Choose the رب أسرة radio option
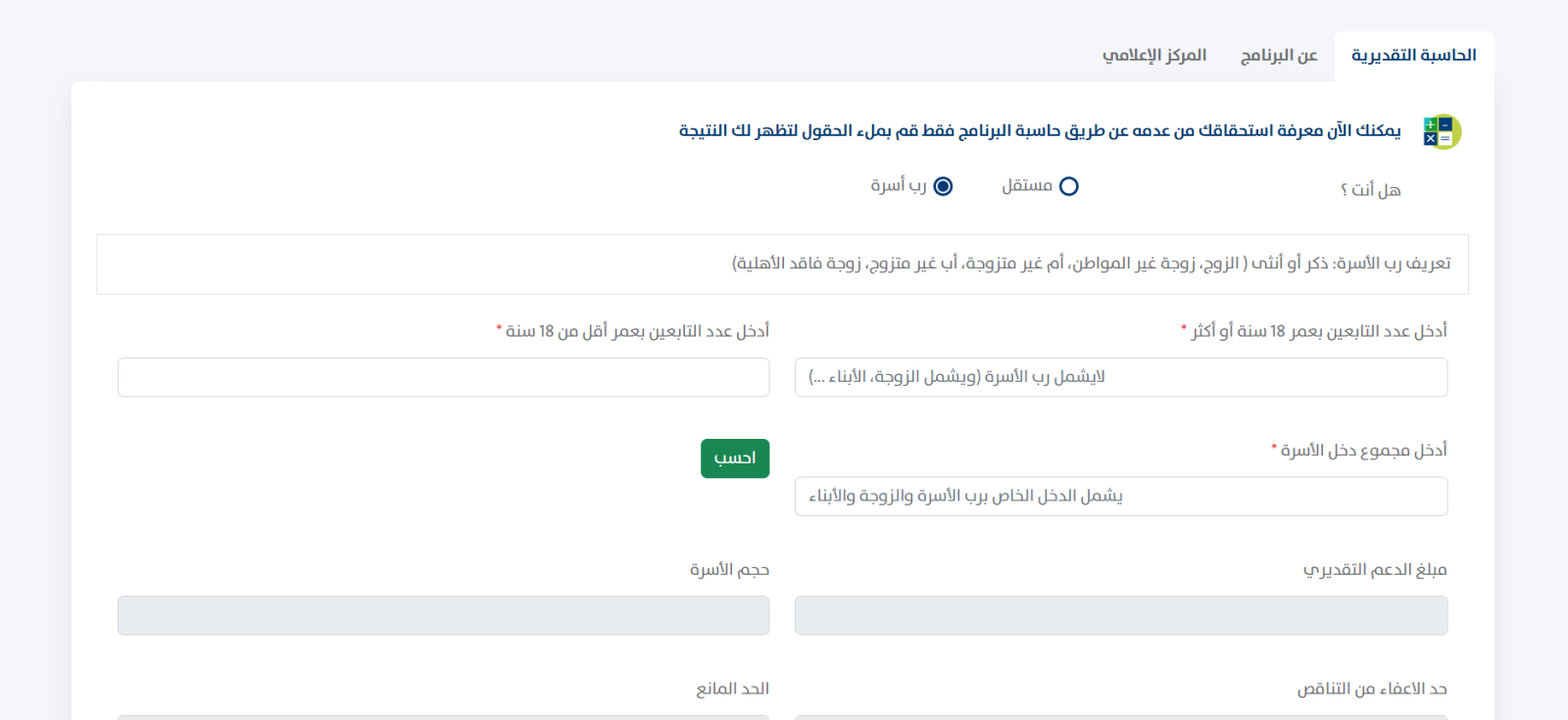 [943, 186]
